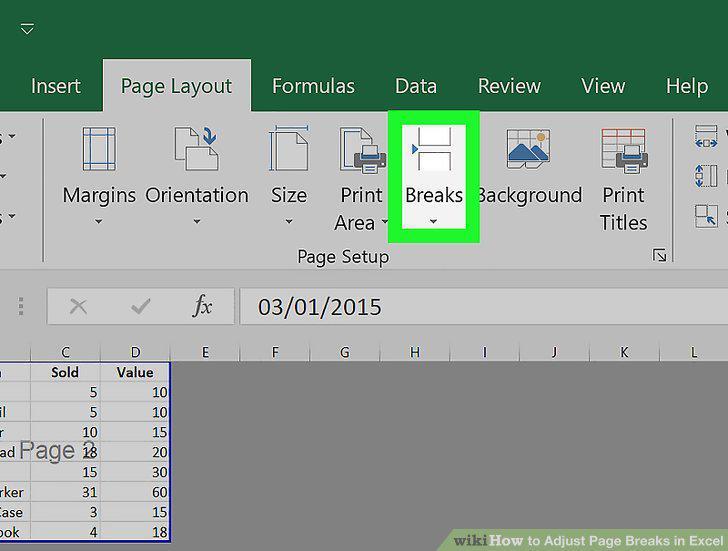Go to the View tab

coord(603,86)
